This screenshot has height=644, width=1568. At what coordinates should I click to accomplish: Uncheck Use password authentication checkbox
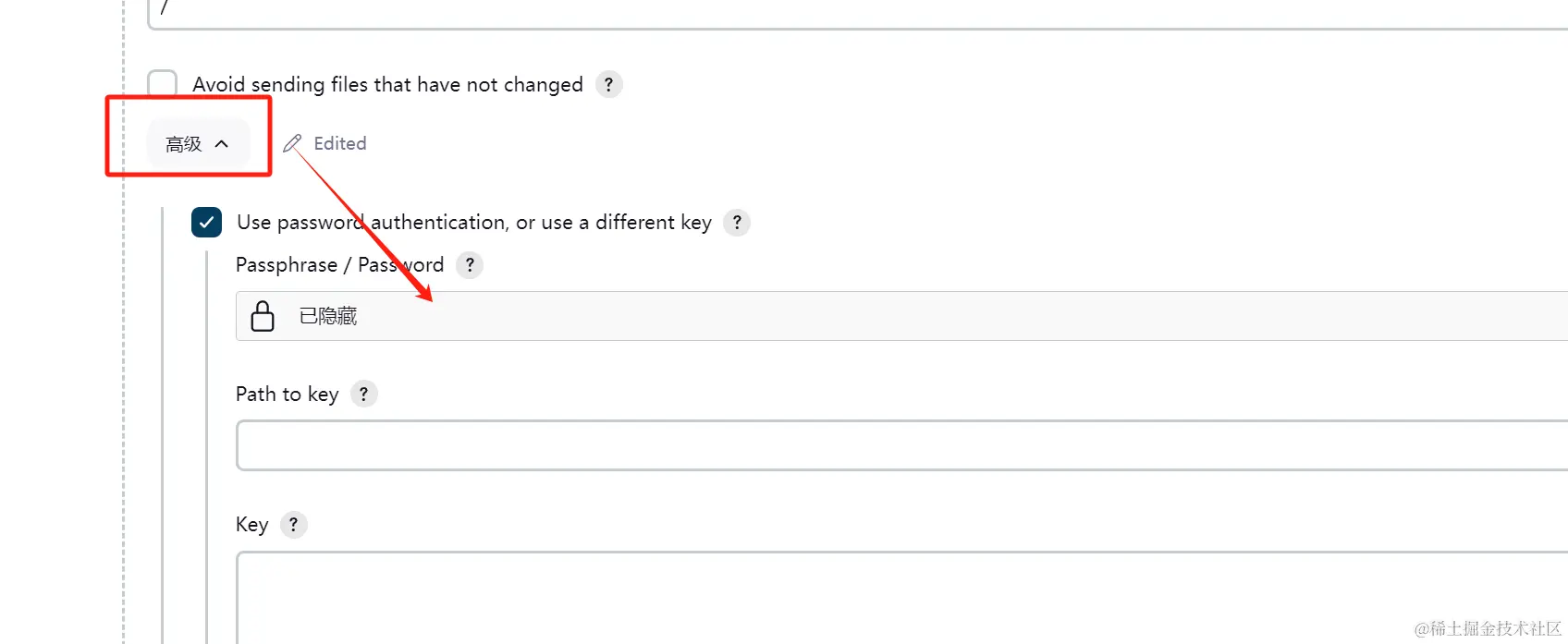tap(206, 223)
